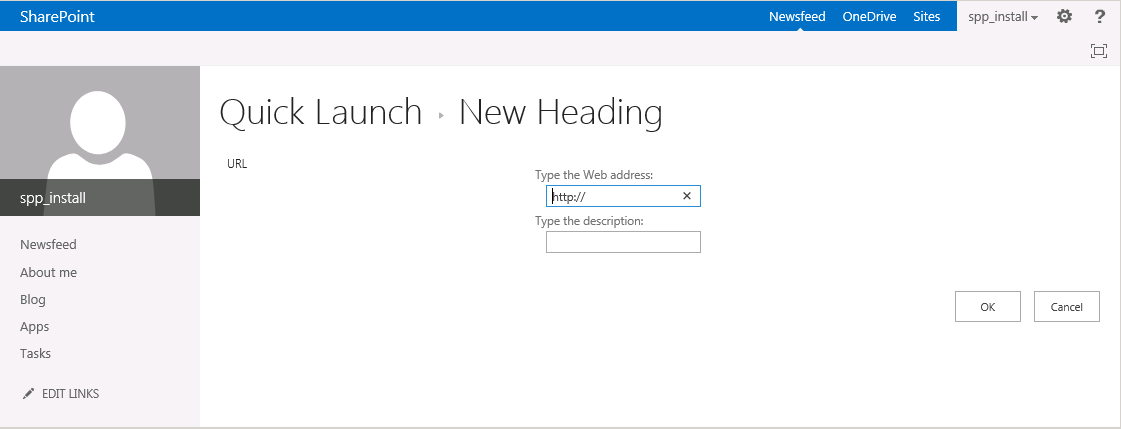The width and height of the screenshot is (1121, 429).
Task: Click the 'Type the Web address:' label
Action: 594,174
